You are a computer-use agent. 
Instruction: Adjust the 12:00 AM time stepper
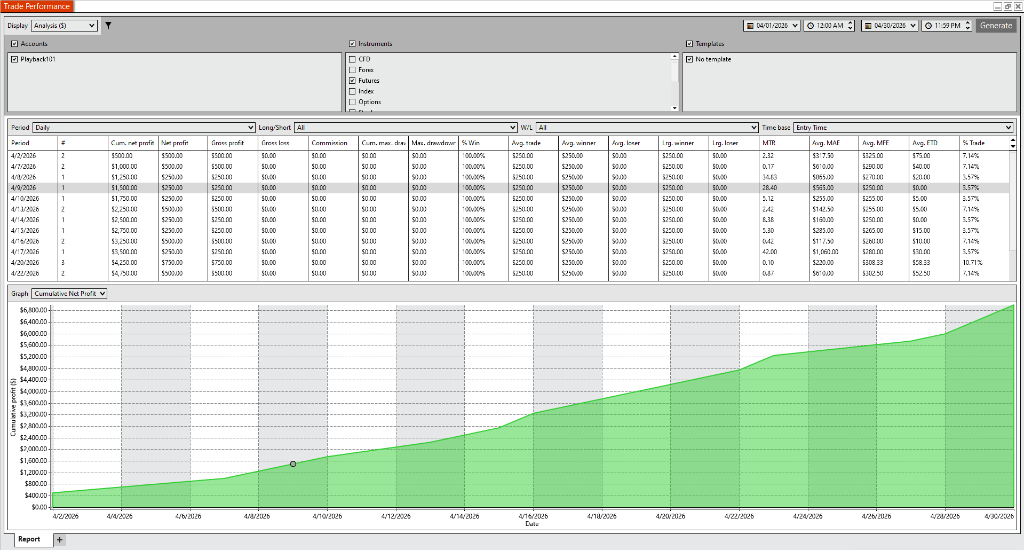850,26
